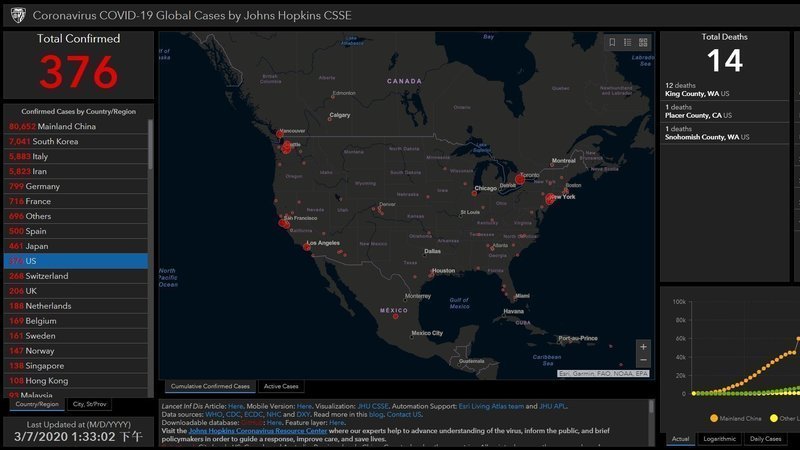Click the Los Angeles case circle on map
800x450 pixels.
point(307,247)
